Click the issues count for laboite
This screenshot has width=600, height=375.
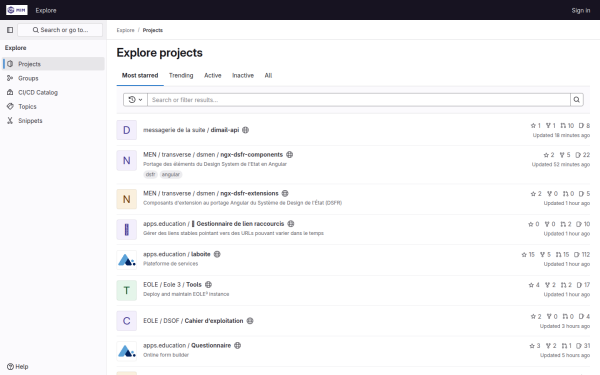[x=582, y=254]
